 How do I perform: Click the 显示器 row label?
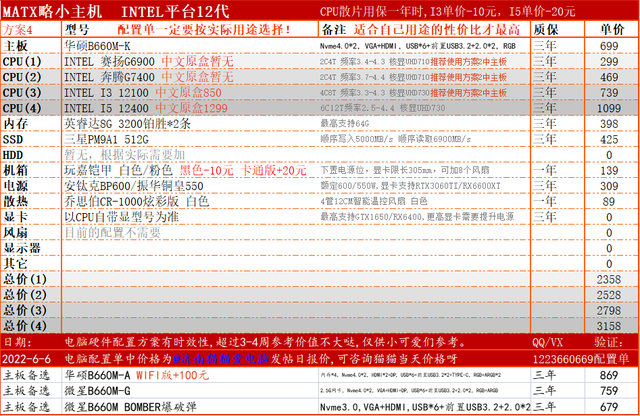click(22, 248)
